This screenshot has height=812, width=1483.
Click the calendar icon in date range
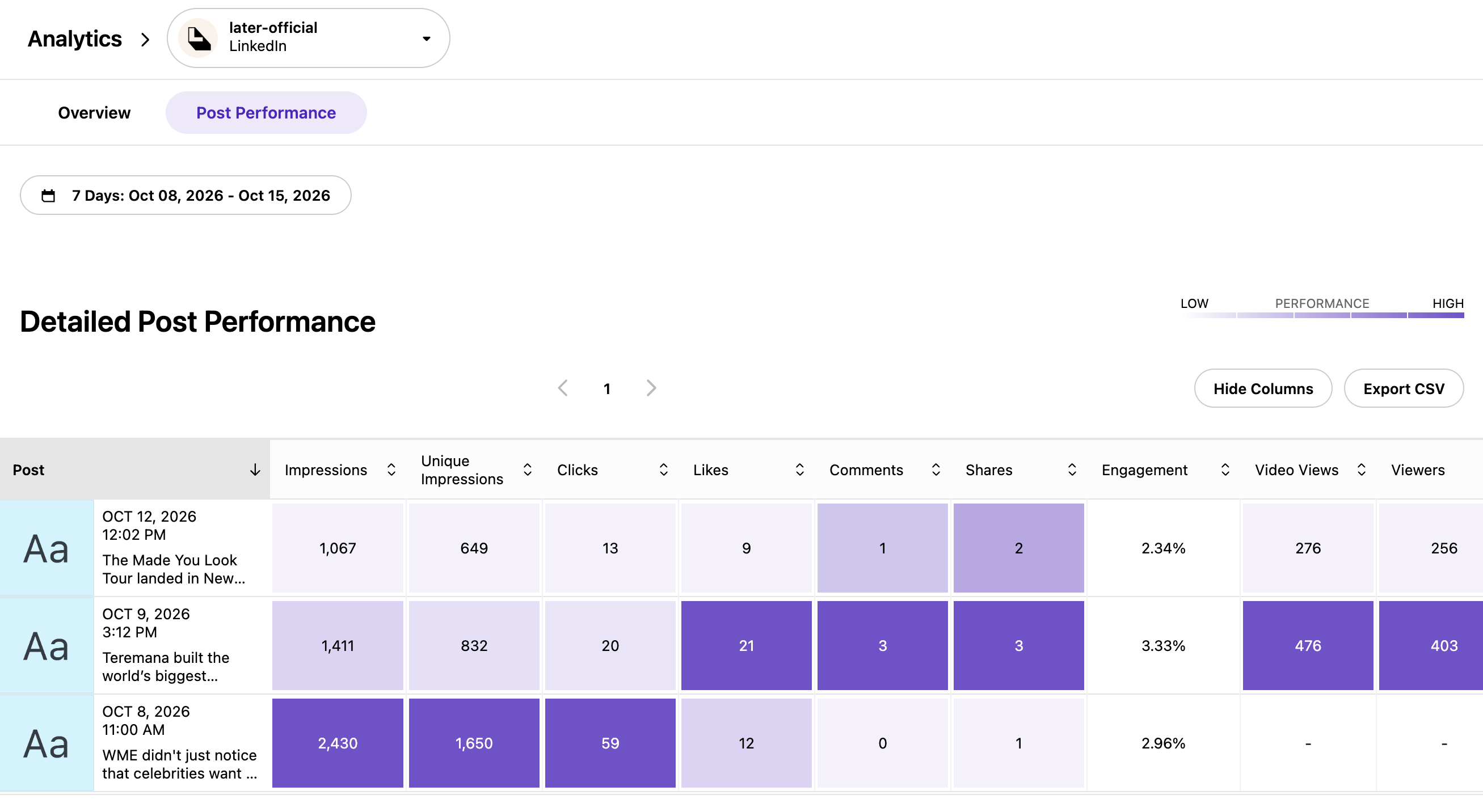tap(48, 196)
